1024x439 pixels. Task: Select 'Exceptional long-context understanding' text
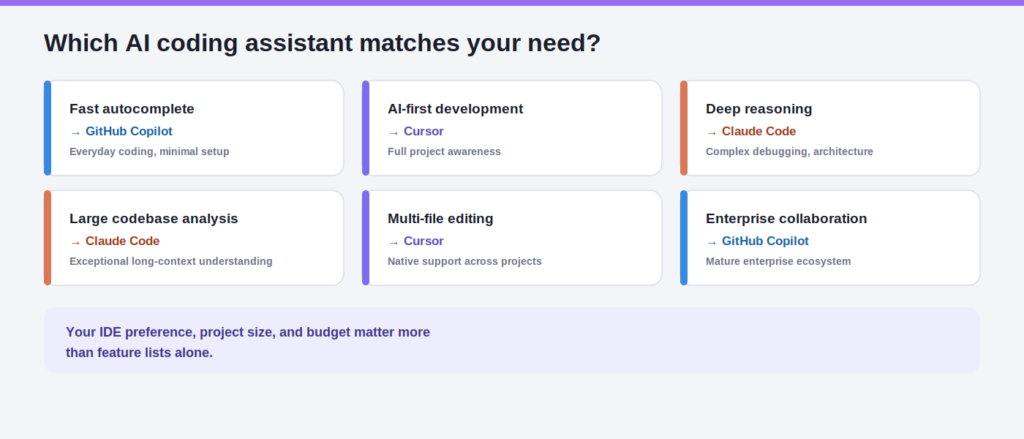click(171, 261)
